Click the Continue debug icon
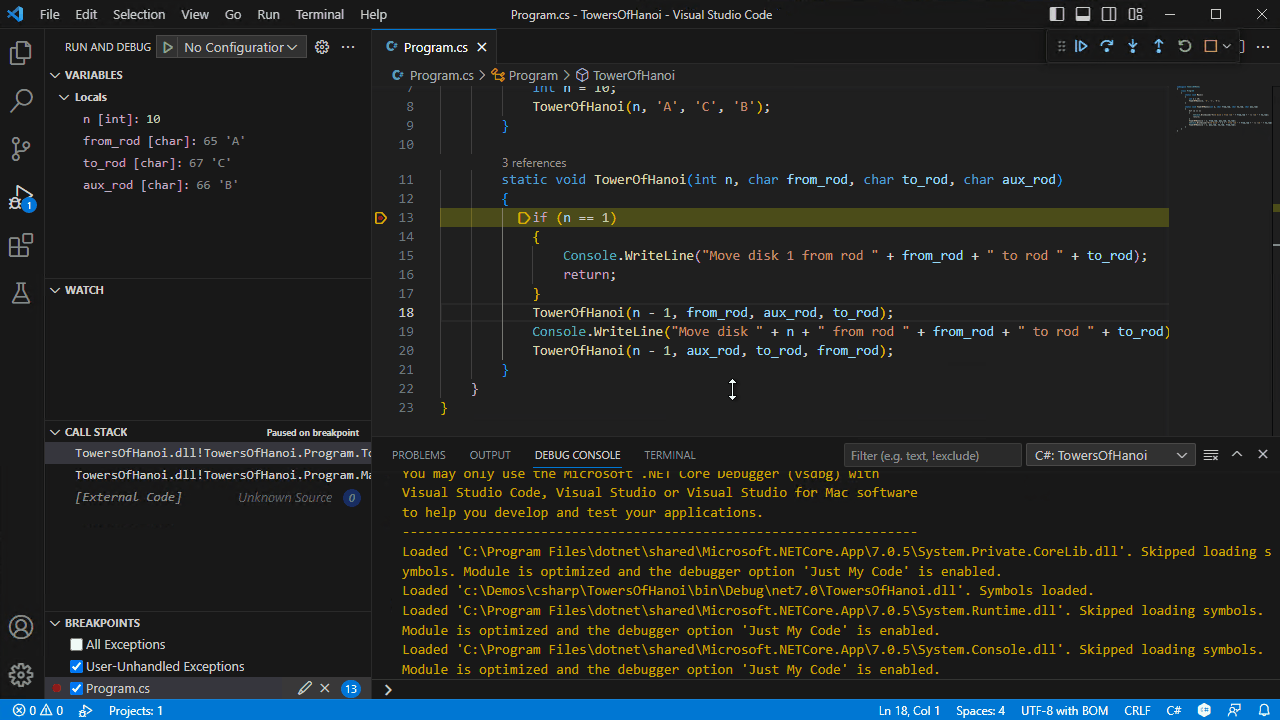 [1081, 46]
